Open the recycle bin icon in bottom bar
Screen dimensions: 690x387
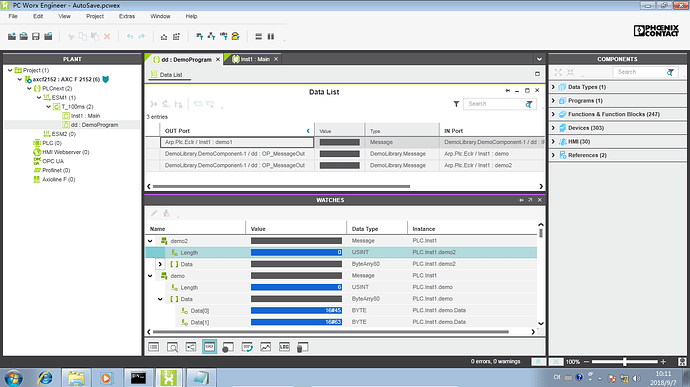(x=303, y=347)
